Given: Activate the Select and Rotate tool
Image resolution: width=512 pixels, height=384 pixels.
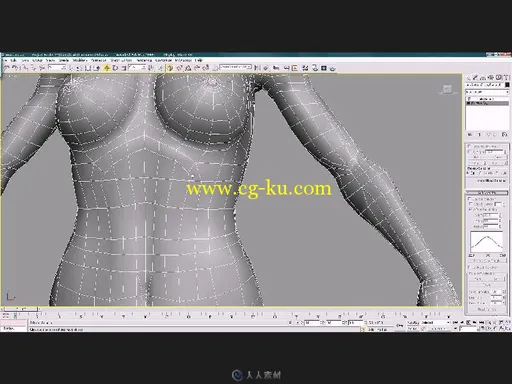Looking at the screenshot, I should (115, 68).
